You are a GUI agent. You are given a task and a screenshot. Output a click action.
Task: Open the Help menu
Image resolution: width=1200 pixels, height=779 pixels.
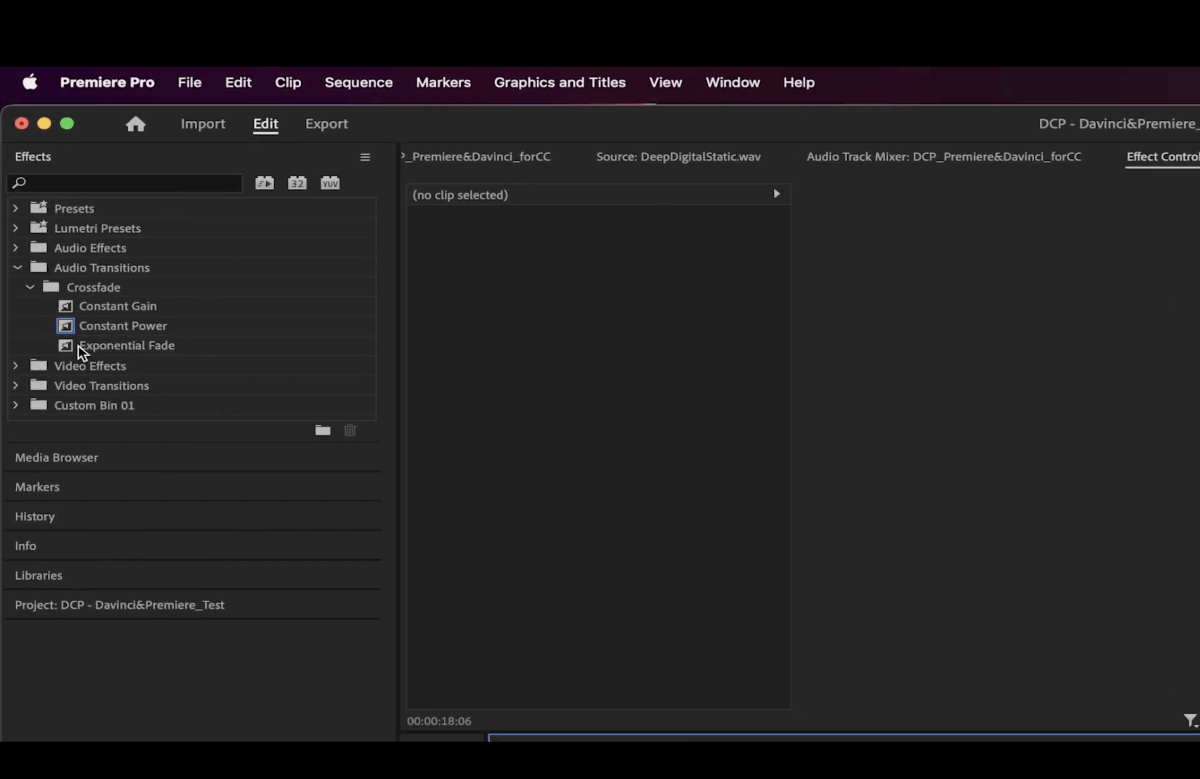(x=799, y=83)
